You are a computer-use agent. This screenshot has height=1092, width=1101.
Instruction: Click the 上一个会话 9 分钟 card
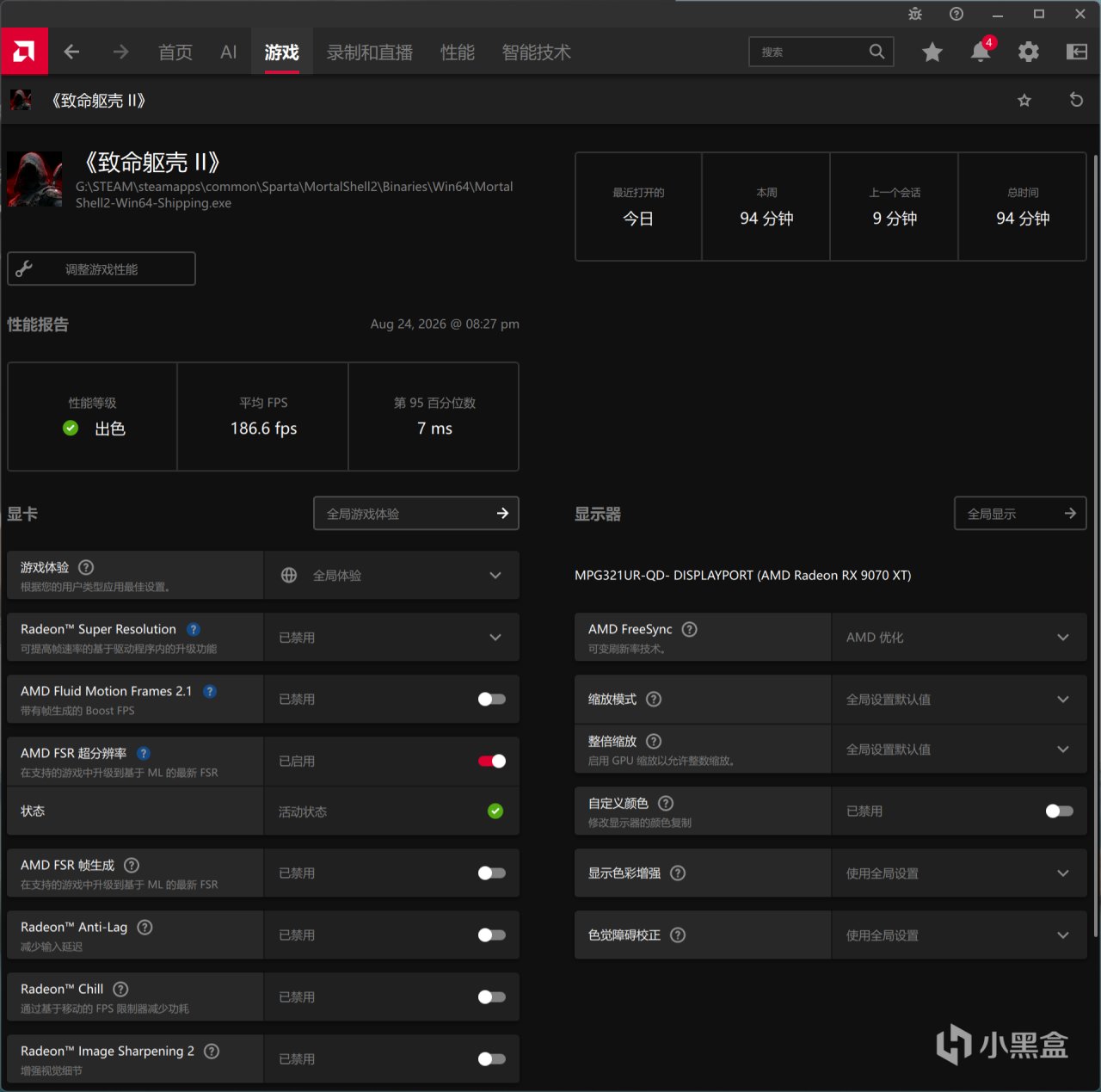coord(895,207)
